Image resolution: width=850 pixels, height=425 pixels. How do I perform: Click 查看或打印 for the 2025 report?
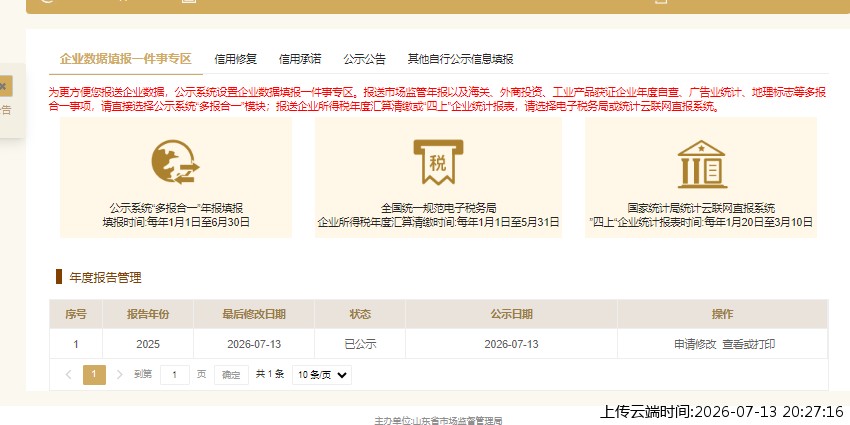(749, 344)
